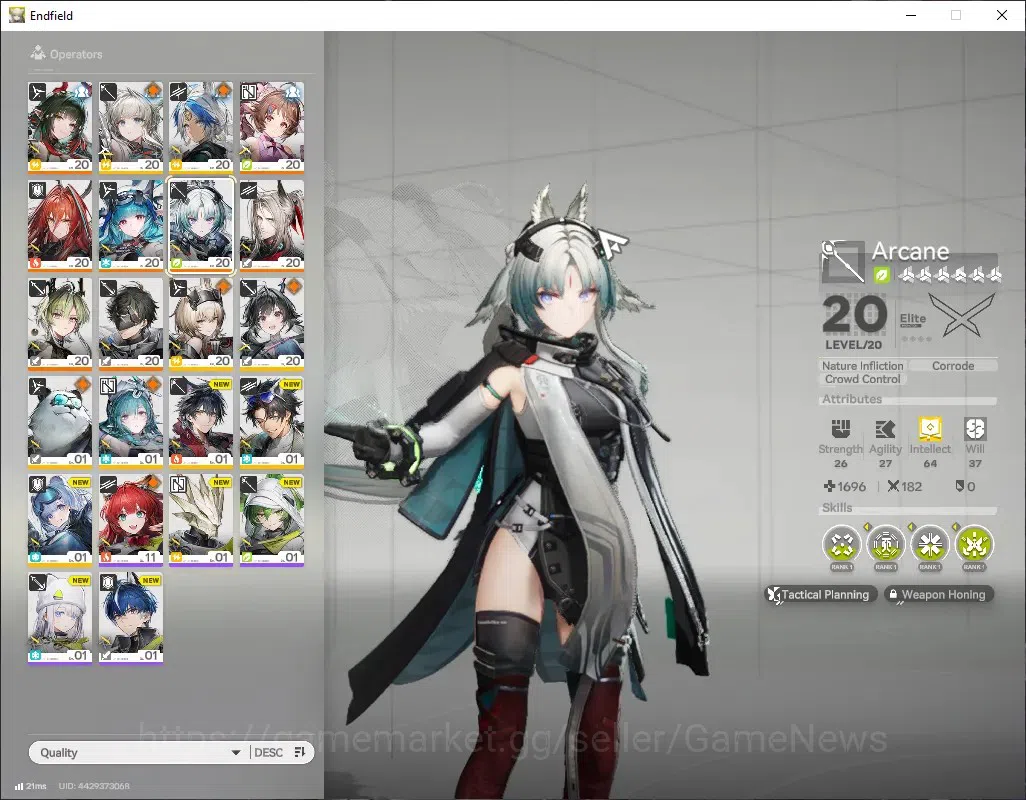Select the highlighted silver-haired Arcane operator card

pyautogui.click(x=201, y=225)
